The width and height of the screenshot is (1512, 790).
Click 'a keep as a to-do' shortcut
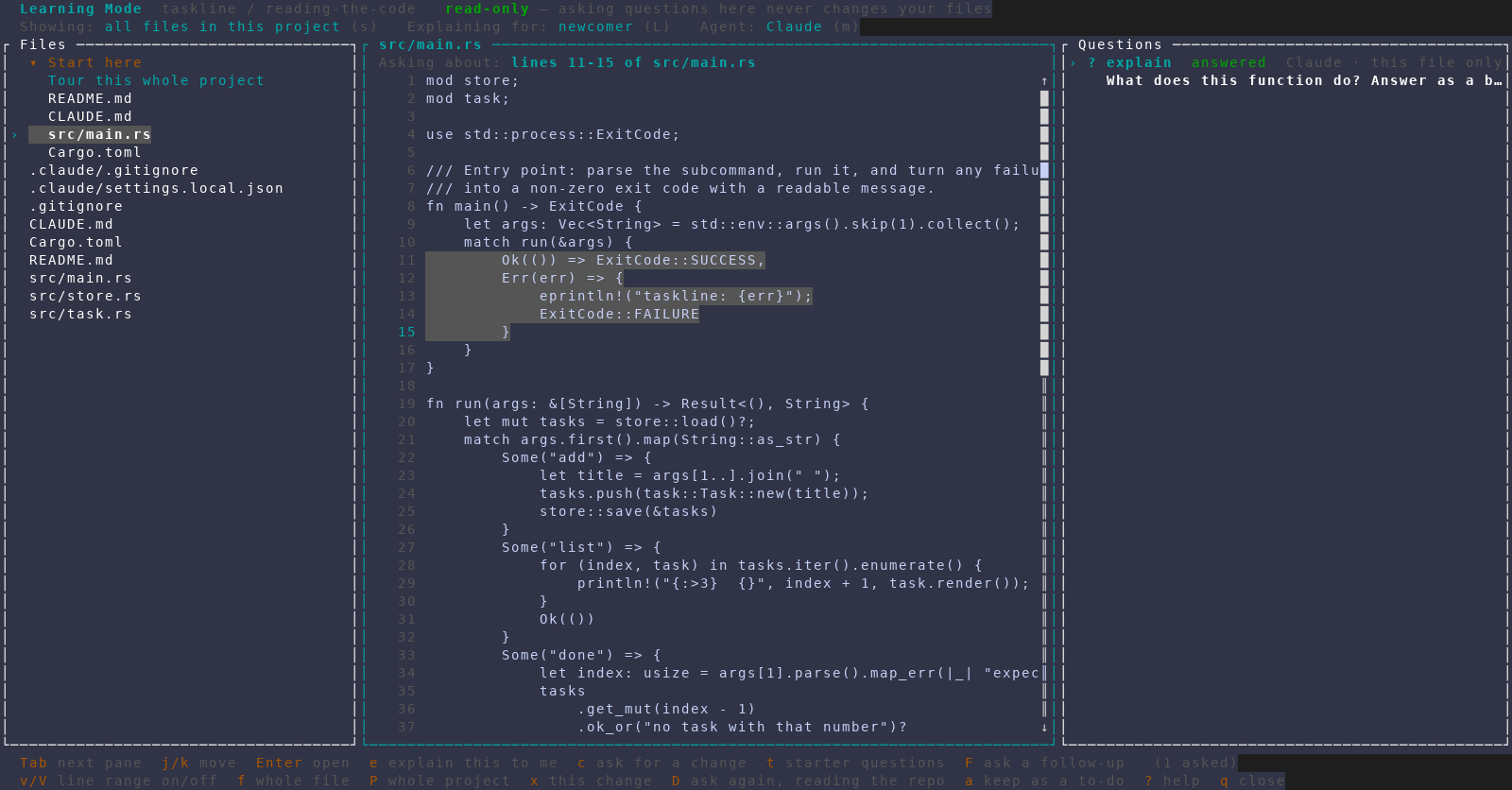[1044, 781]
